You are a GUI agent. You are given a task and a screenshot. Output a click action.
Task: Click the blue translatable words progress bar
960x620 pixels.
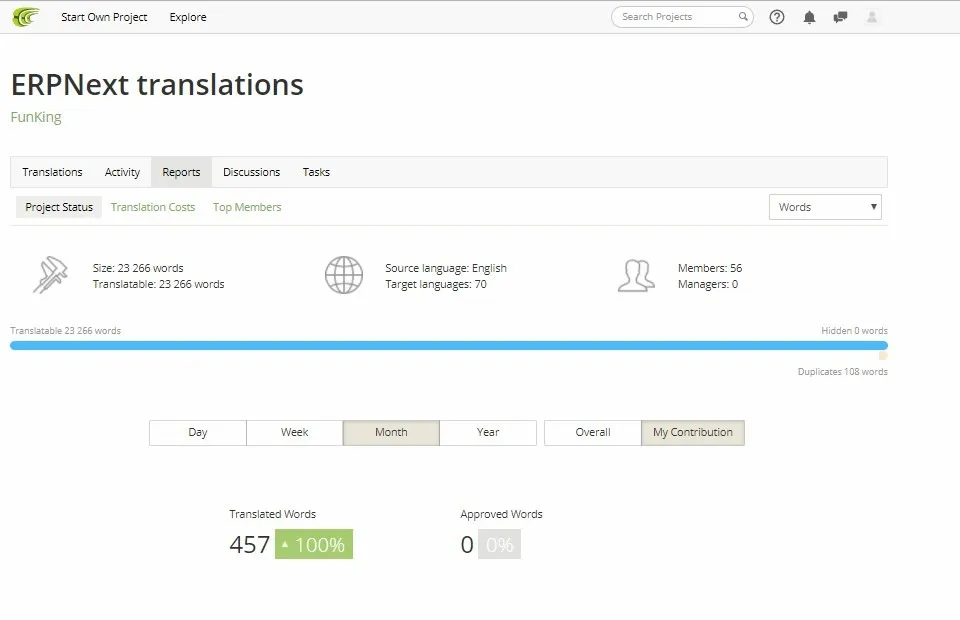point(449,346)
